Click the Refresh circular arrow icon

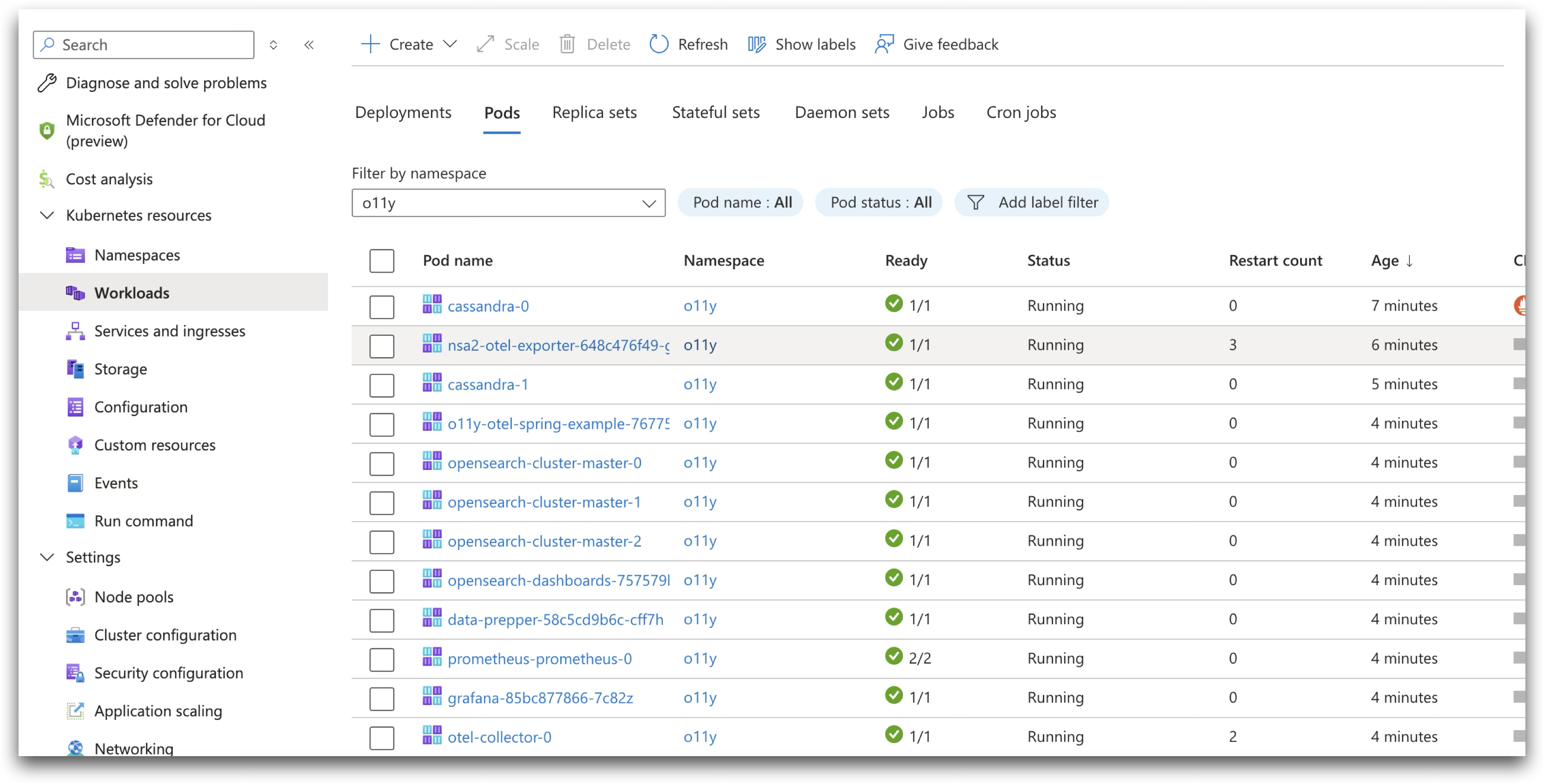pyautogui.click(x=659, y=44)
